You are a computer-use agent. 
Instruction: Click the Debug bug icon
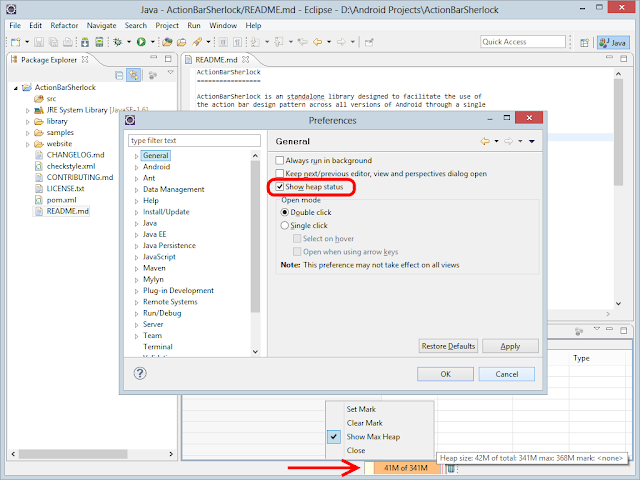pyautogui.click(x=118, y=42)
